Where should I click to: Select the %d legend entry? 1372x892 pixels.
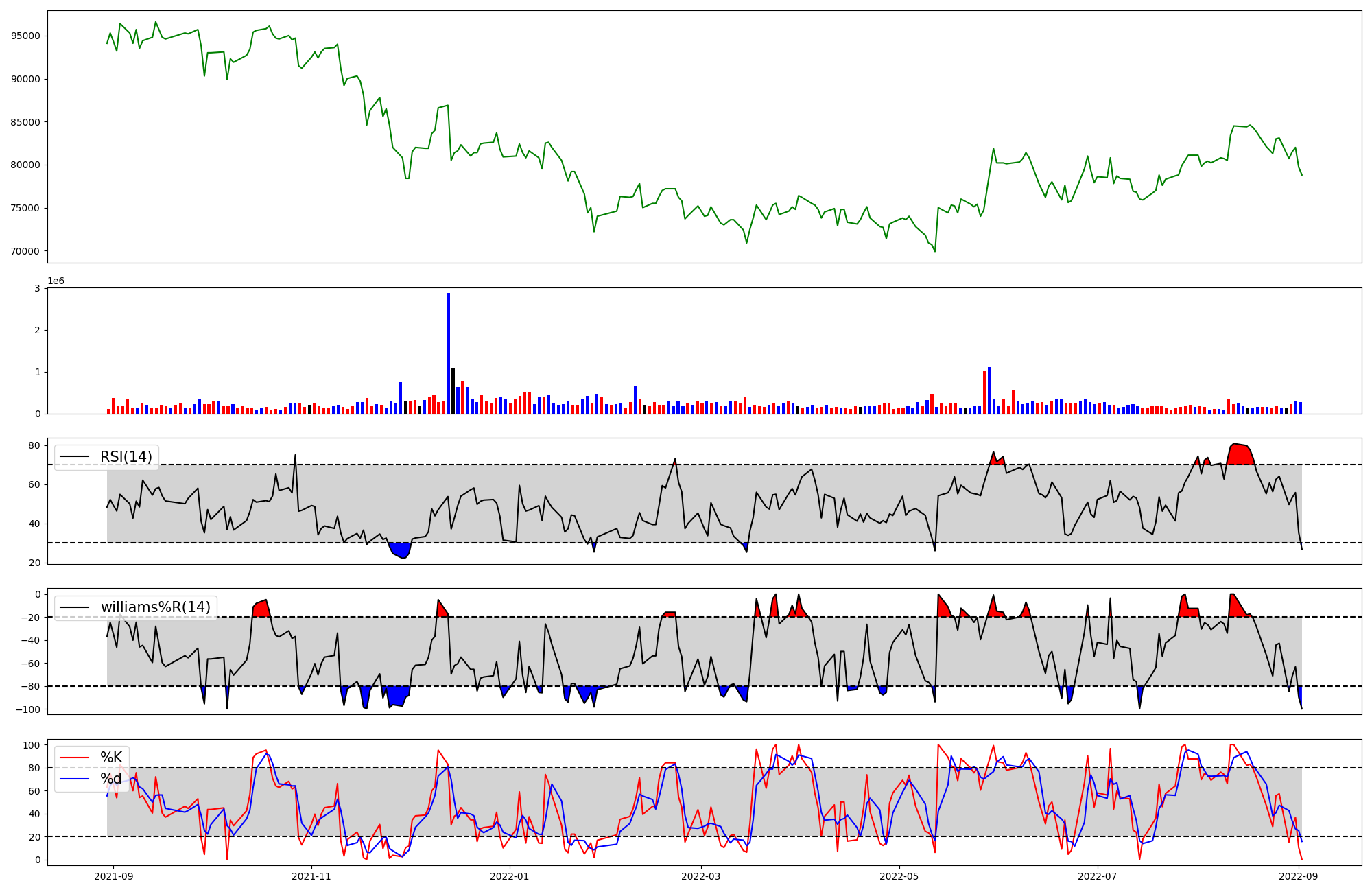point(111,779)
